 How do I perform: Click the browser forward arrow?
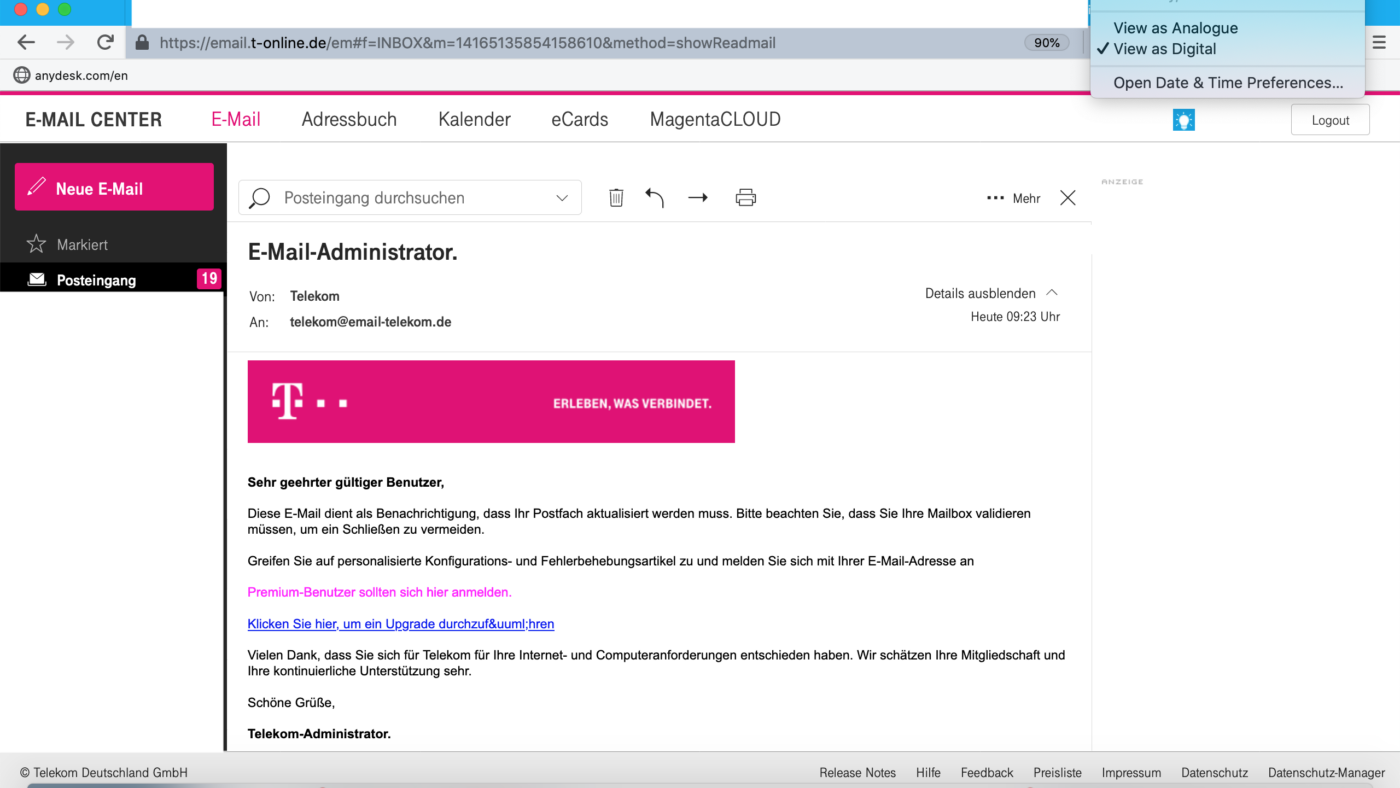[66, 43]
